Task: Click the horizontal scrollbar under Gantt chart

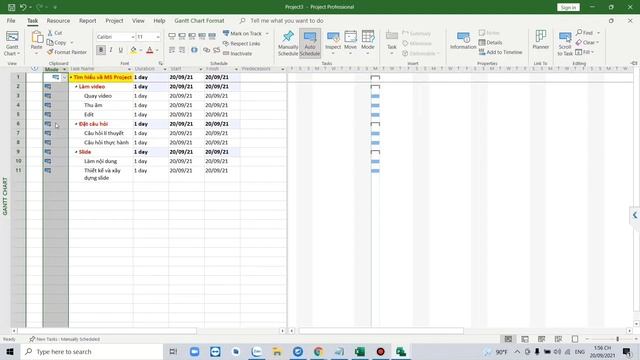Action: click(x=381, y=331)
